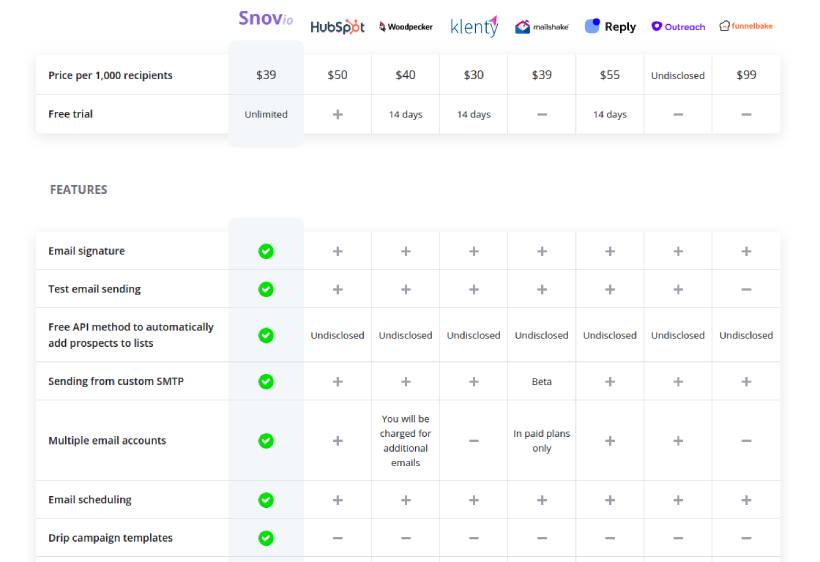Screen dimensions: 820x562
Task: Click the FEATURES section heading
Action: click(x=78, y=190)
